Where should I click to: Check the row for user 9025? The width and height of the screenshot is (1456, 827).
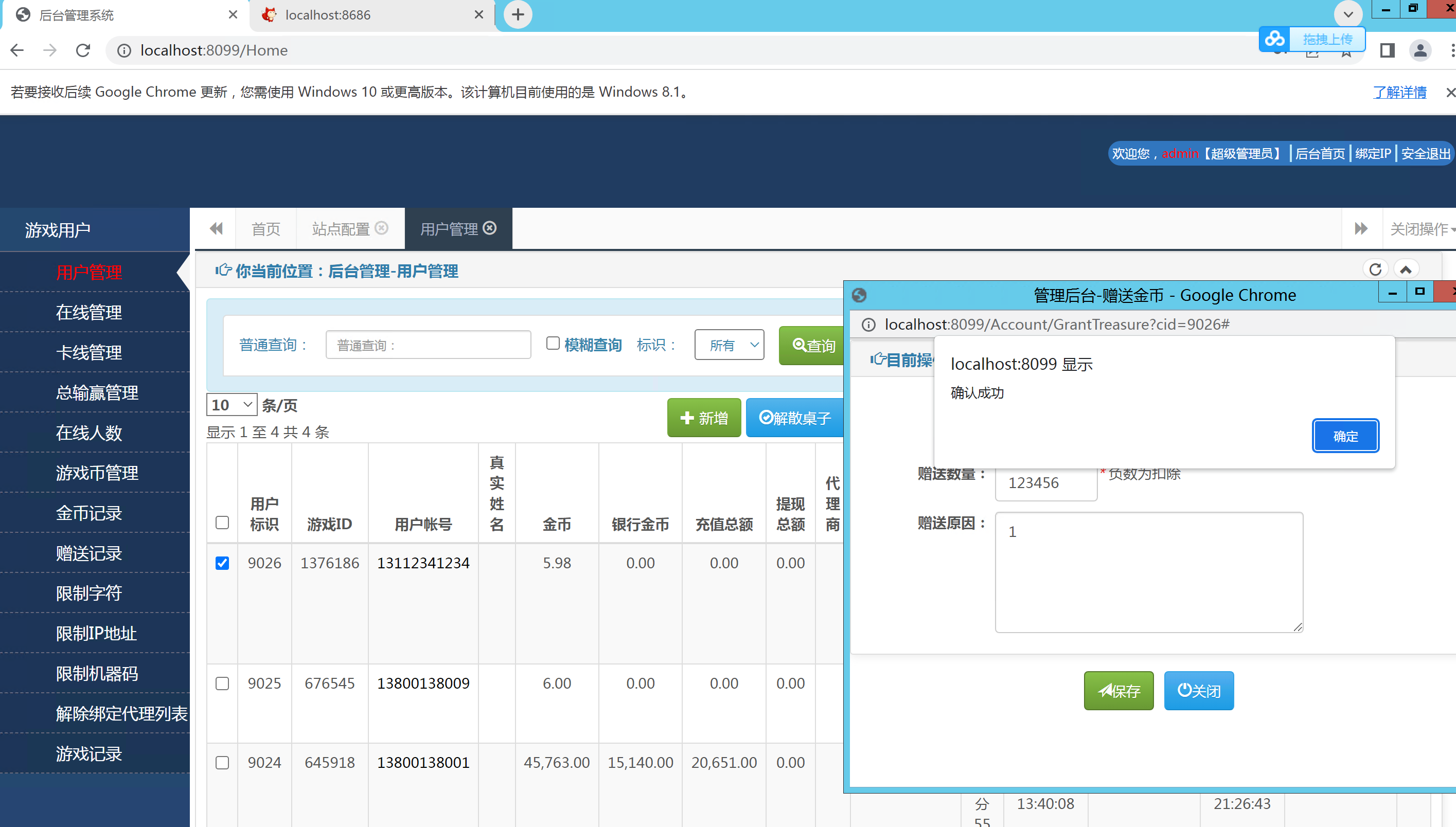point(222,684)
